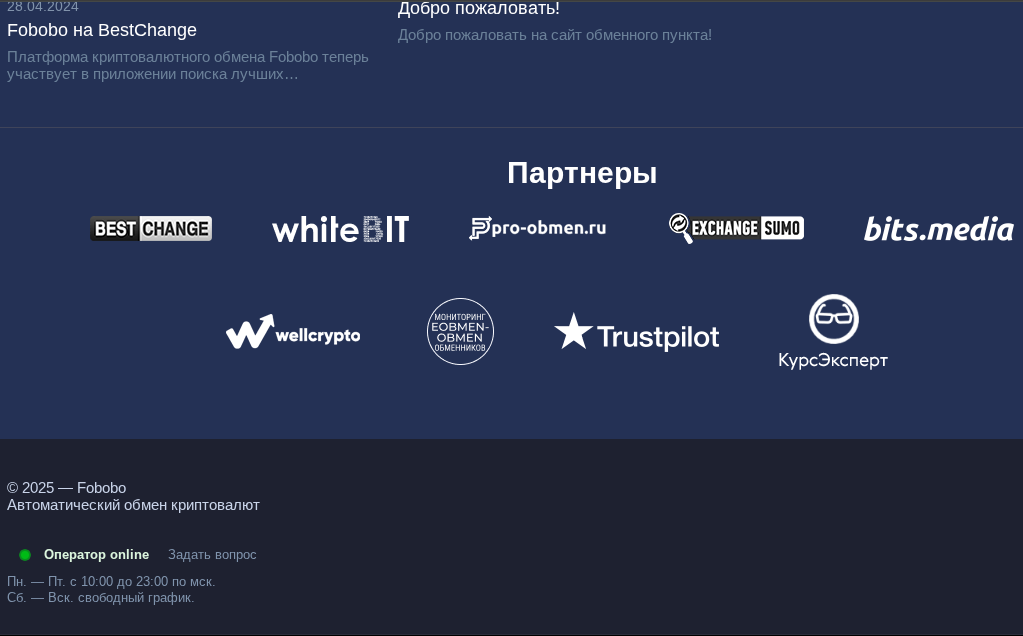The width and height of the screenshot is (1023, 636).
Task: Open the Trustpilot partner logo
Action: (x=637, y=333)
